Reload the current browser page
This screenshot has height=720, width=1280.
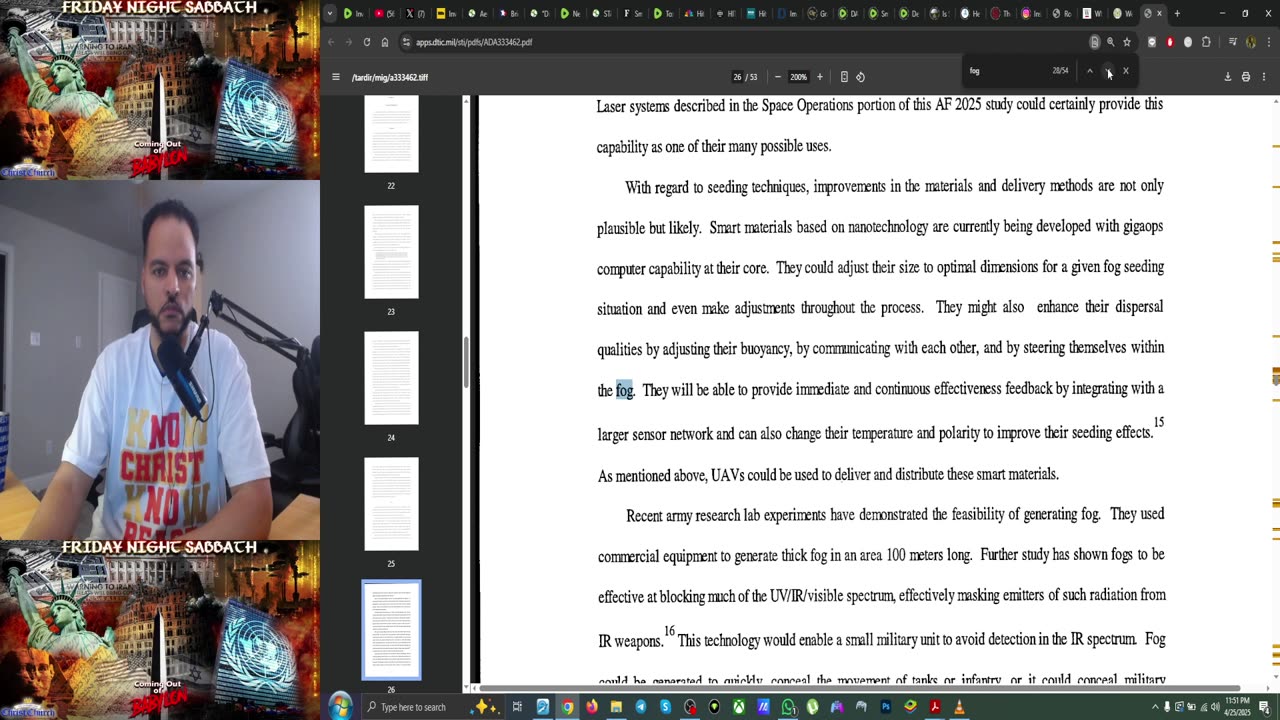coord(367,42)
